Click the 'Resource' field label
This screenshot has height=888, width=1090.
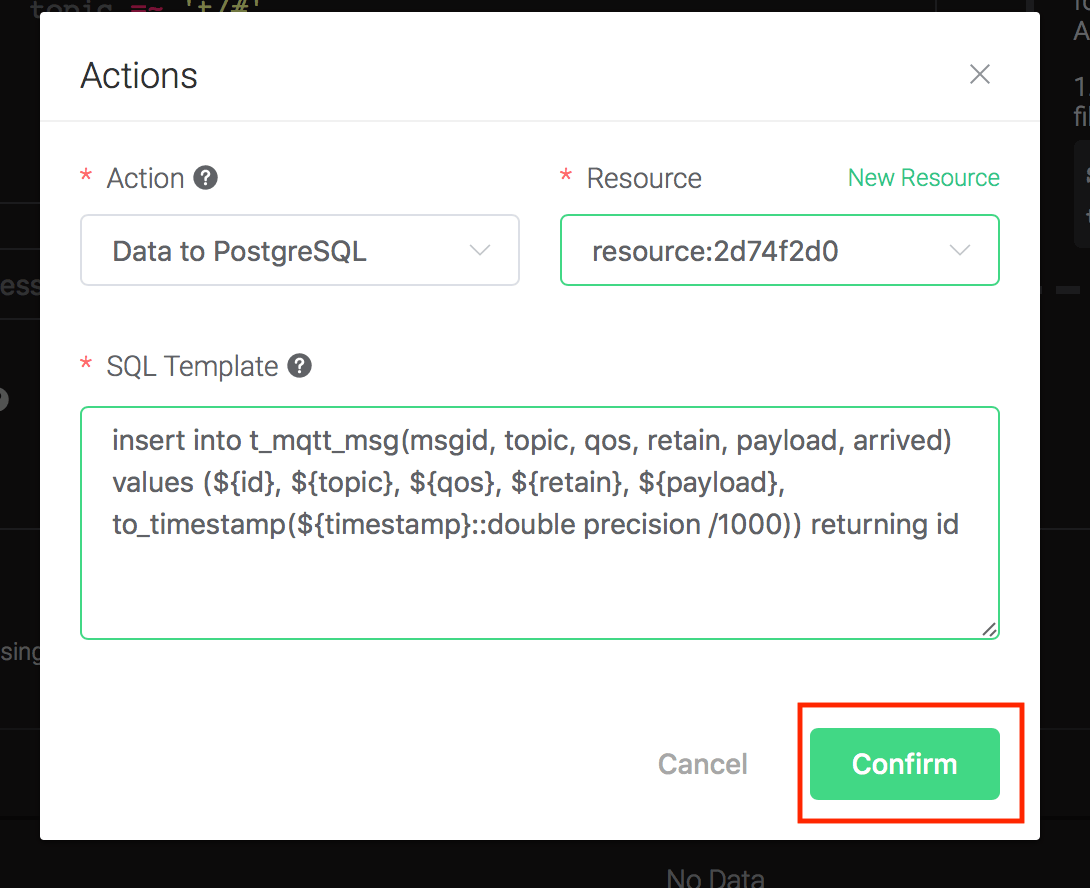(644, 178)
